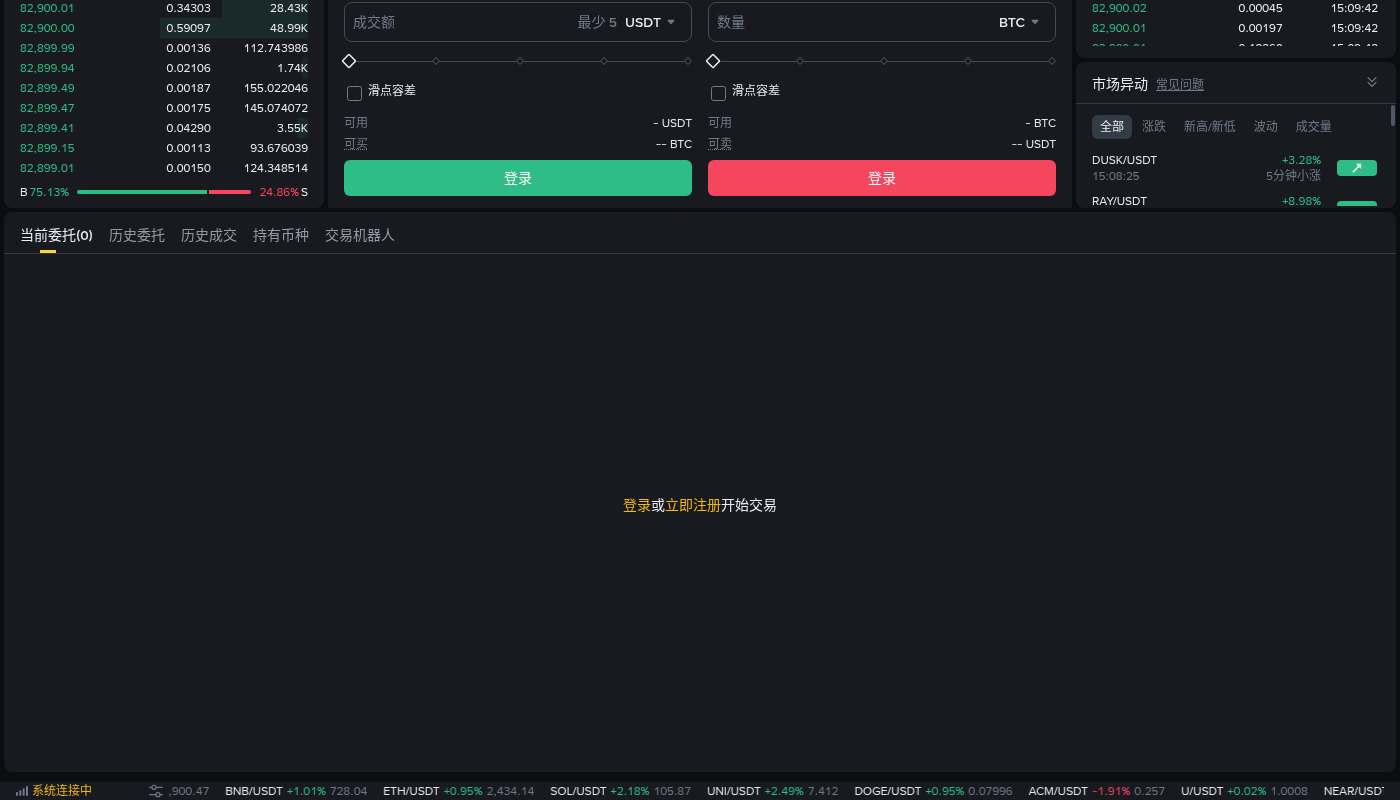Click the 可卖 label in the sell form
Image resolution: width=1400 pixels, height=800 pixels.
(720, 144)
